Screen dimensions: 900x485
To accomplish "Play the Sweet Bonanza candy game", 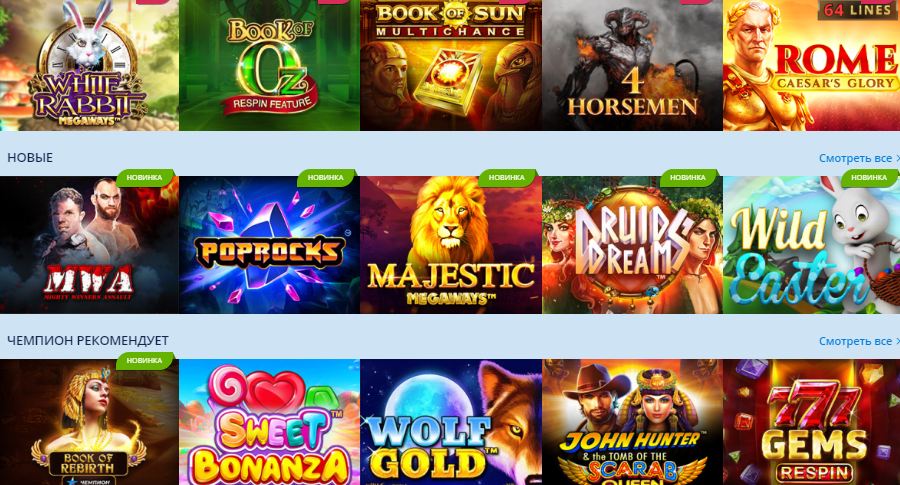I will tap(269, 422).
